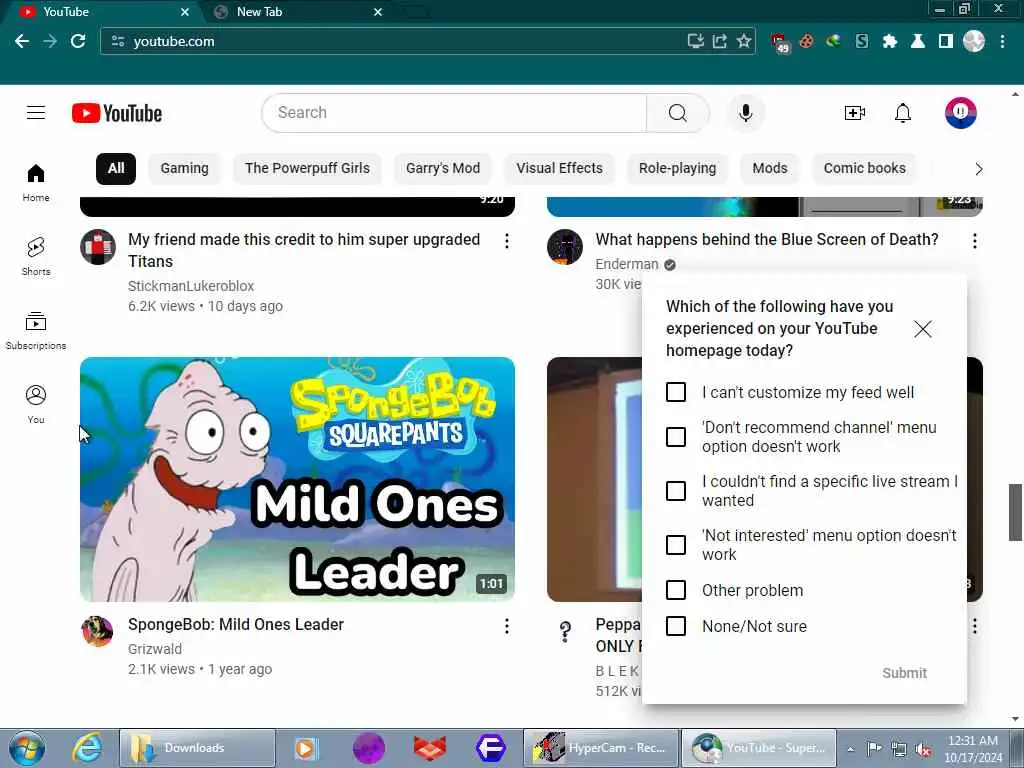1024x768 pixels.
Task: Open Enderman channel avatar
Action: [565, 247]
